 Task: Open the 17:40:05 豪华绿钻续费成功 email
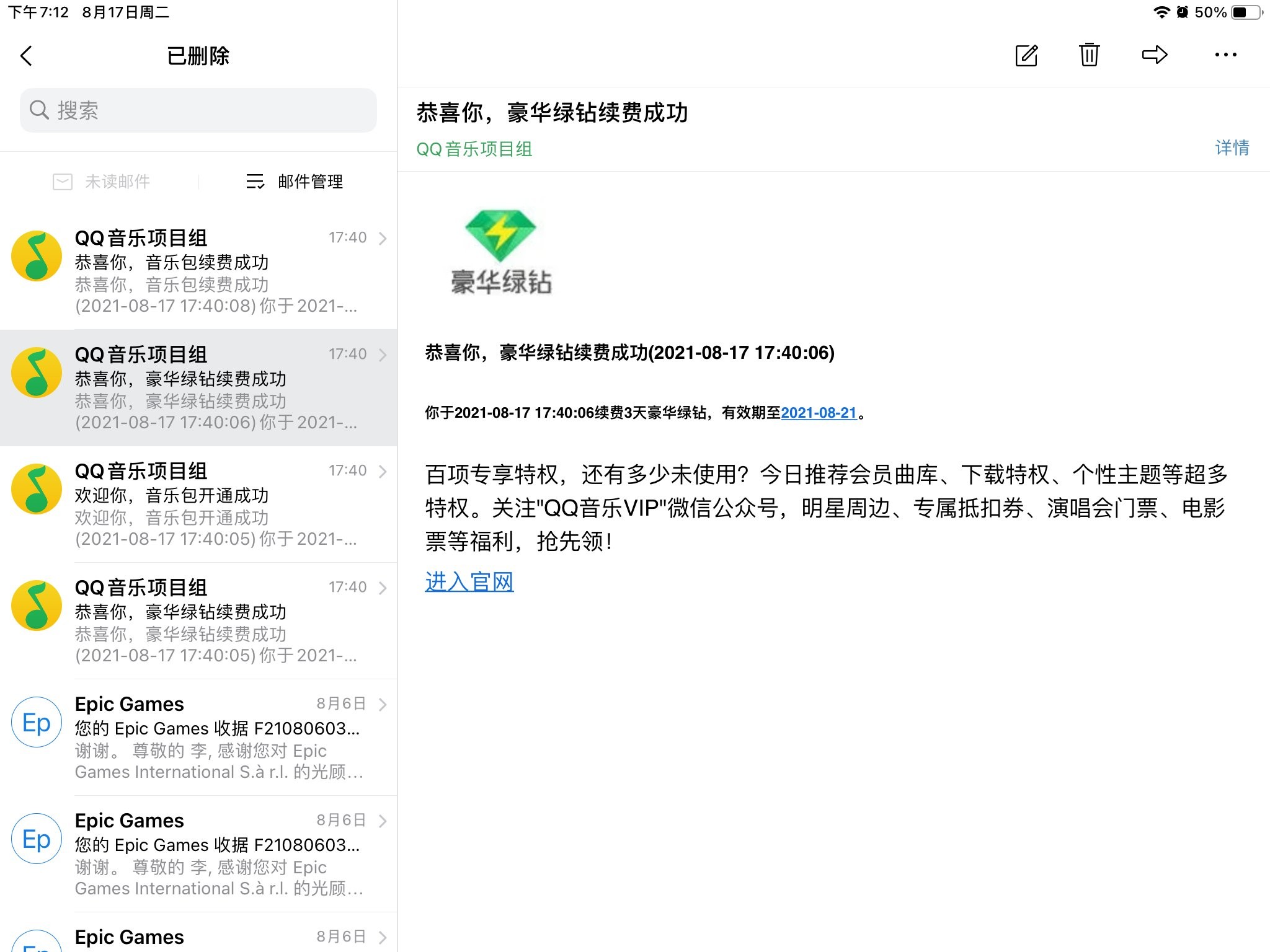pos(198,621)
